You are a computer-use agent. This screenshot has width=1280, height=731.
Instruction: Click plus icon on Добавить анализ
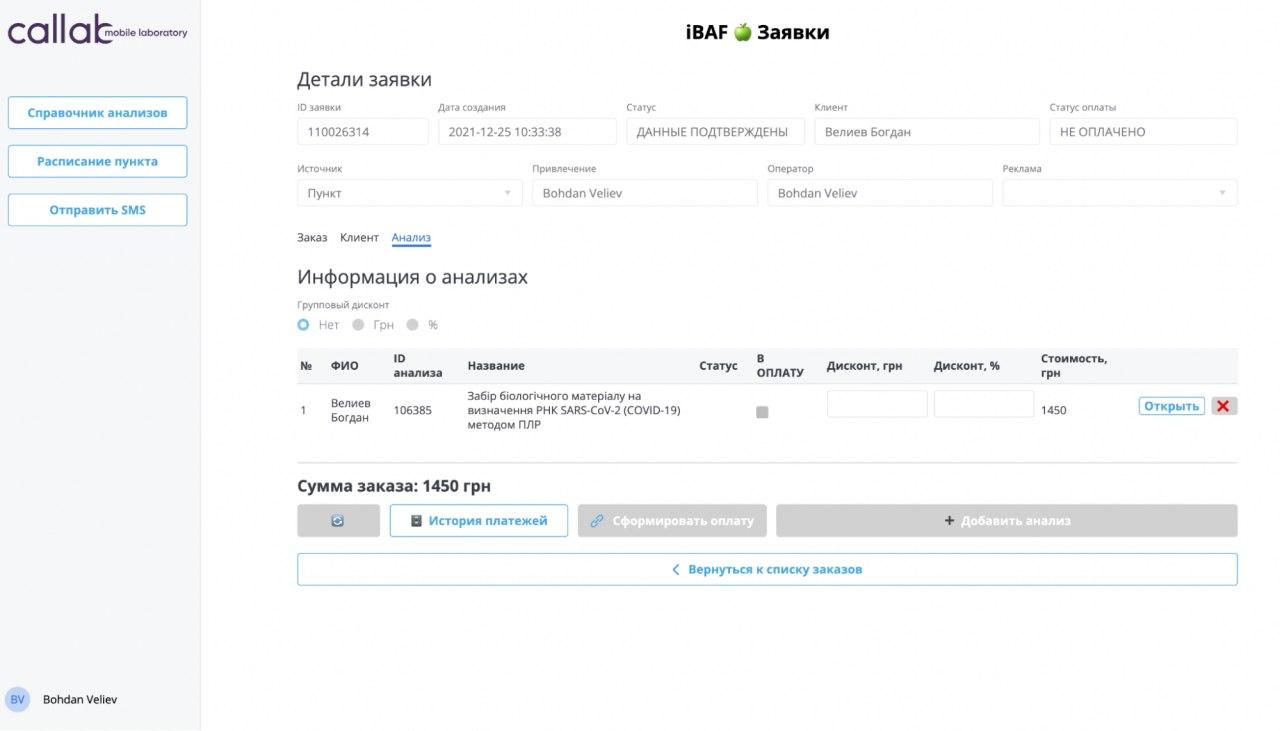[949, 521]
